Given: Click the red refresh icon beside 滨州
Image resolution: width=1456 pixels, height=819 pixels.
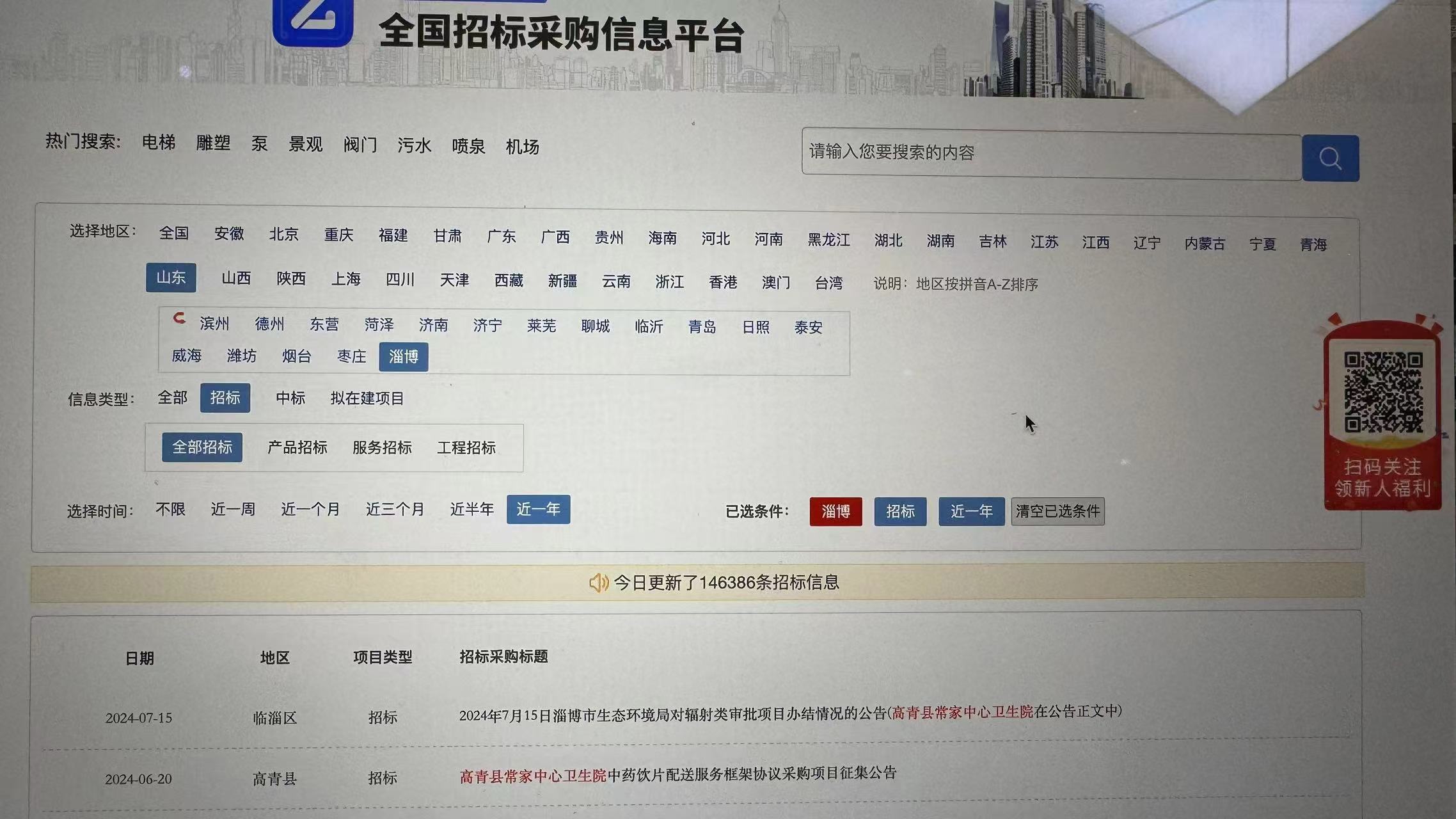Looking at the screenshot, I should pyautogui.click(x=179, y=318).
